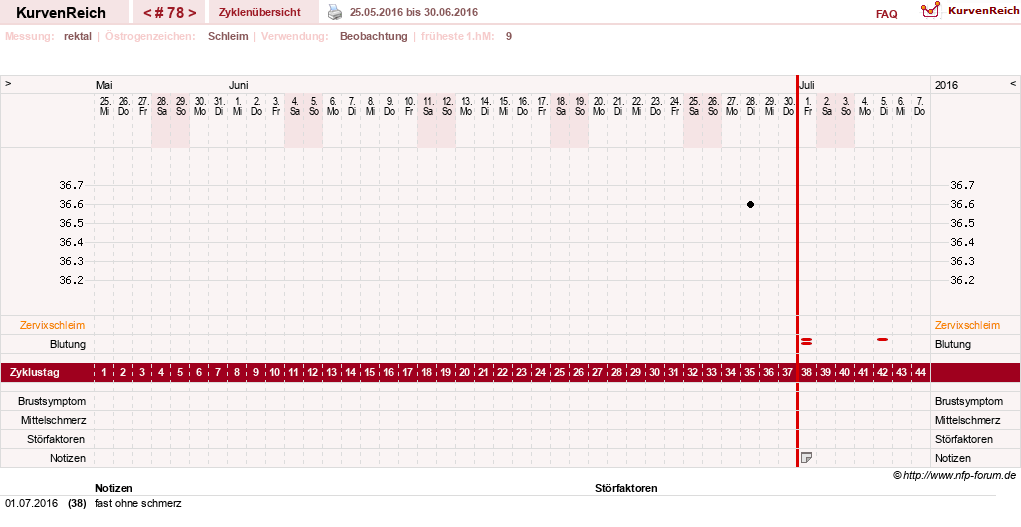
Task: Go to next cycle with right arrow
Action: 192,12
